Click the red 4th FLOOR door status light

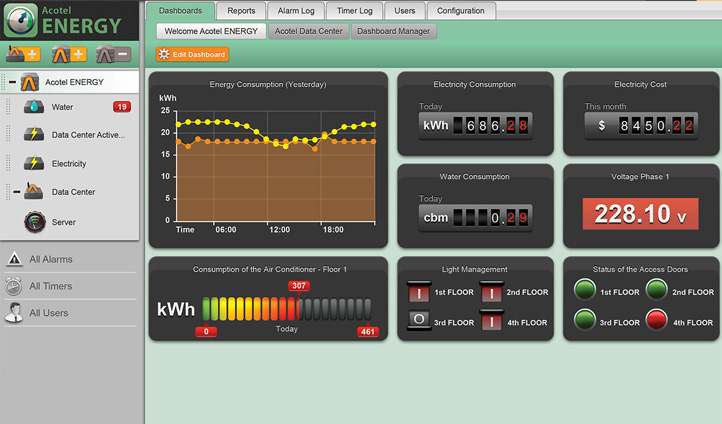(655, 322)
